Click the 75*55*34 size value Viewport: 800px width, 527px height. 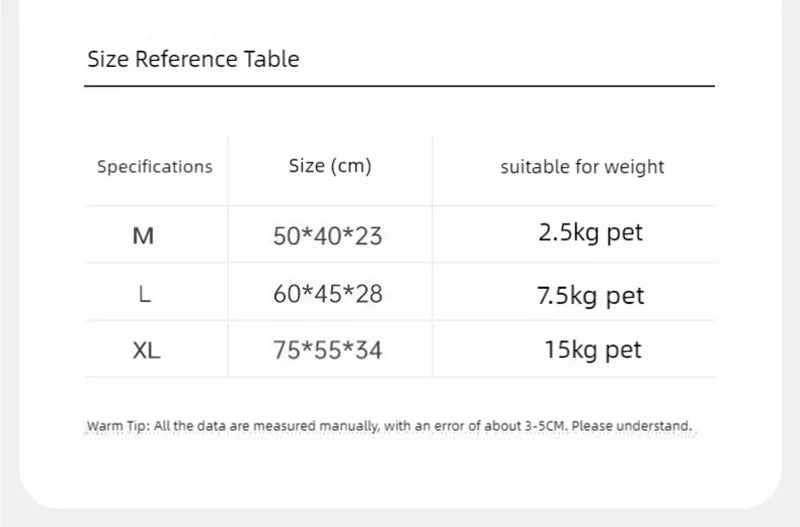tap(328, 350)
